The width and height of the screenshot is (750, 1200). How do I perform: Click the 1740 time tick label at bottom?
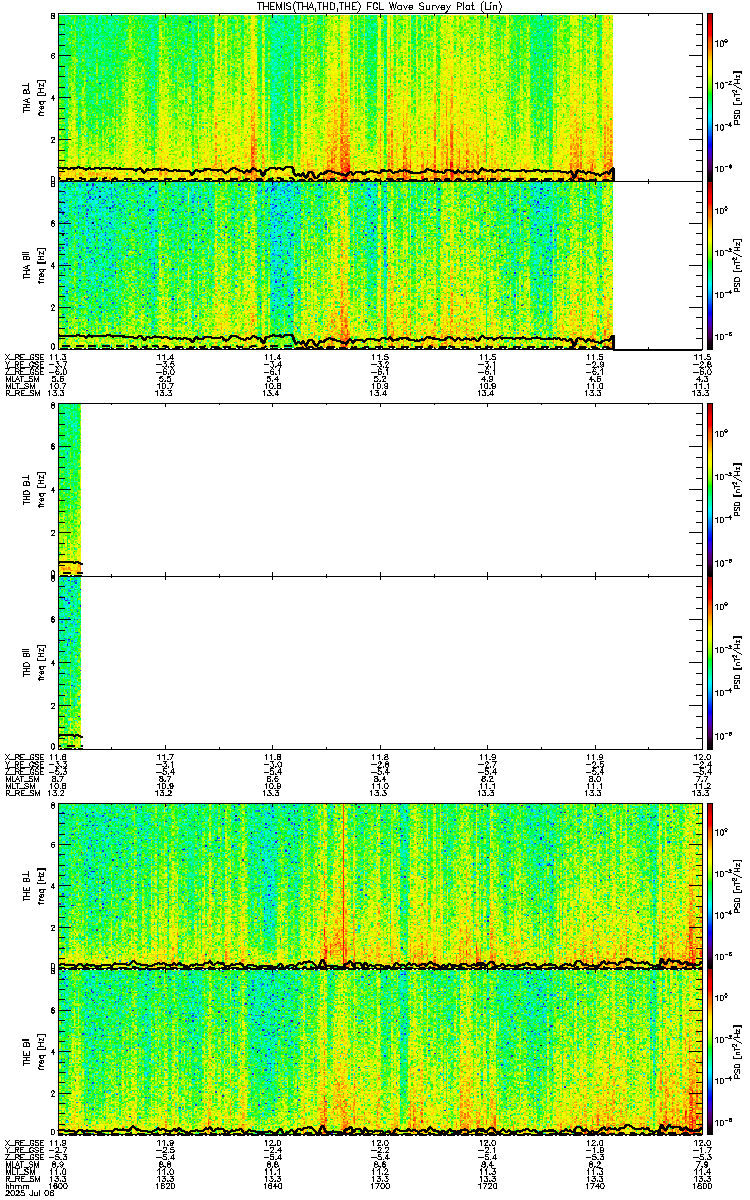point(594,1187)
